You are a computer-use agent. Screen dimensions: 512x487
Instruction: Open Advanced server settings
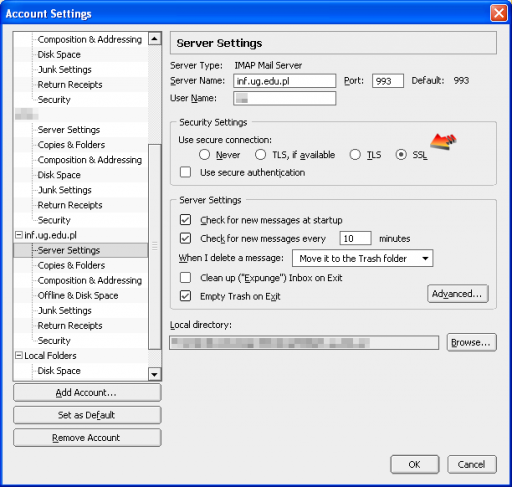(458, 294)
